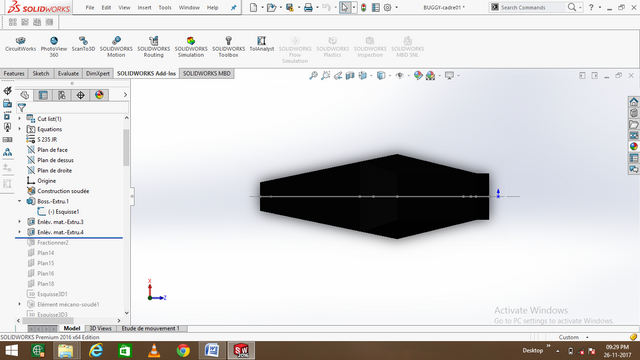Open the DisplayManager tab
This screenshot has width=640, height=360.
click(99, 95)
